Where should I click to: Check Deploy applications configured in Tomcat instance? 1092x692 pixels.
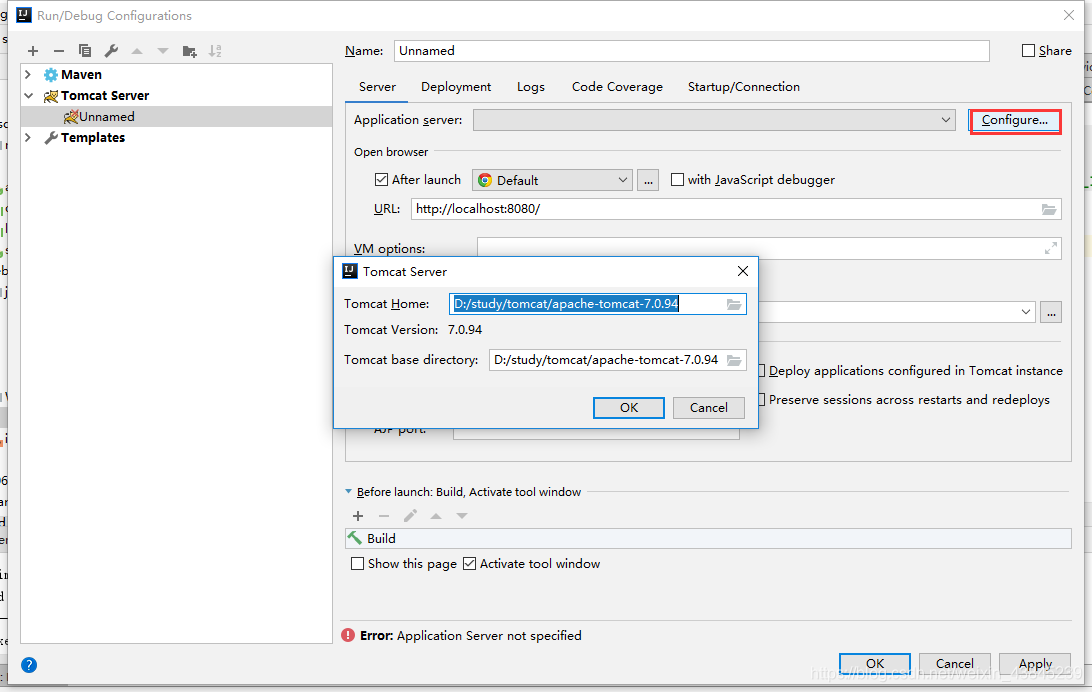coord(762,370)
